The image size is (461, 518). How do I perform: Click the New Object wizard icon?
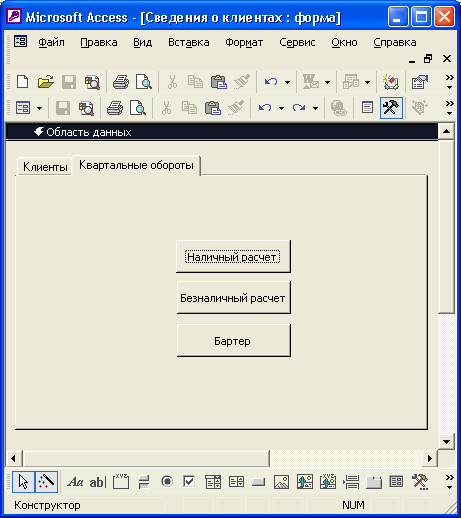[x=391, y=82]
